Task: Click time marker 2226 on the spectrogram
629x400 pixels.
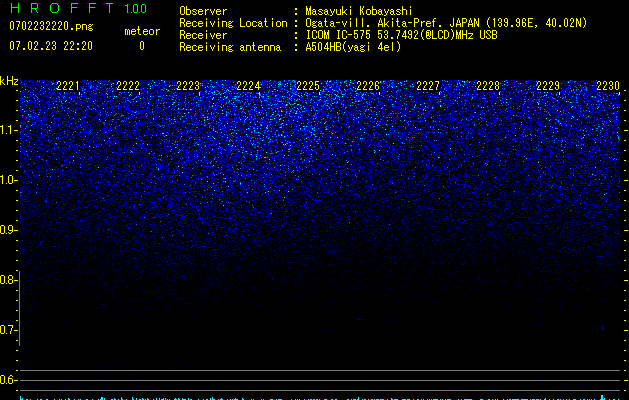Action: point(368,85)
